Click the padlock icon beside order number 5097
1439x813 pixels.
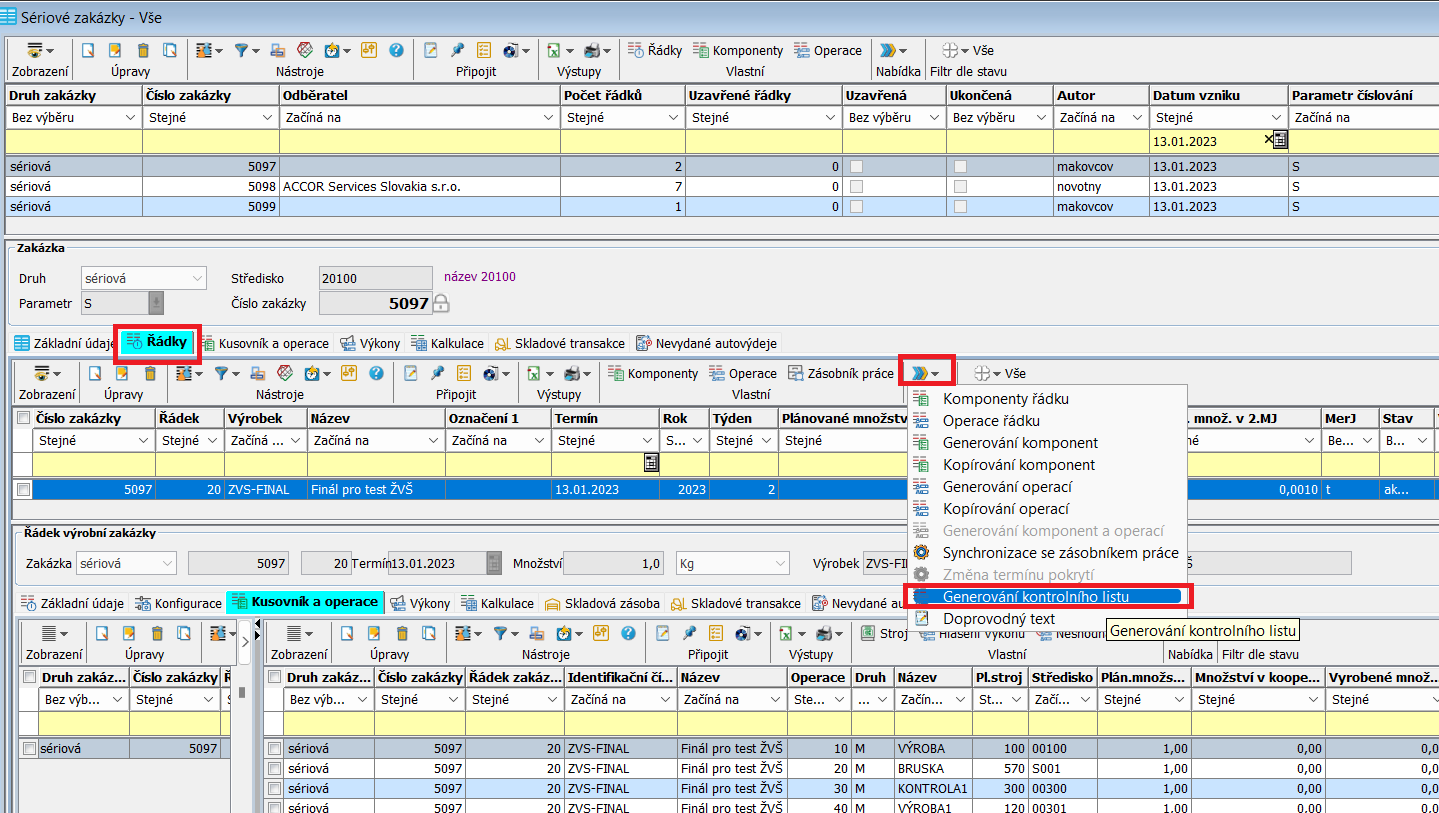point(441,303)
